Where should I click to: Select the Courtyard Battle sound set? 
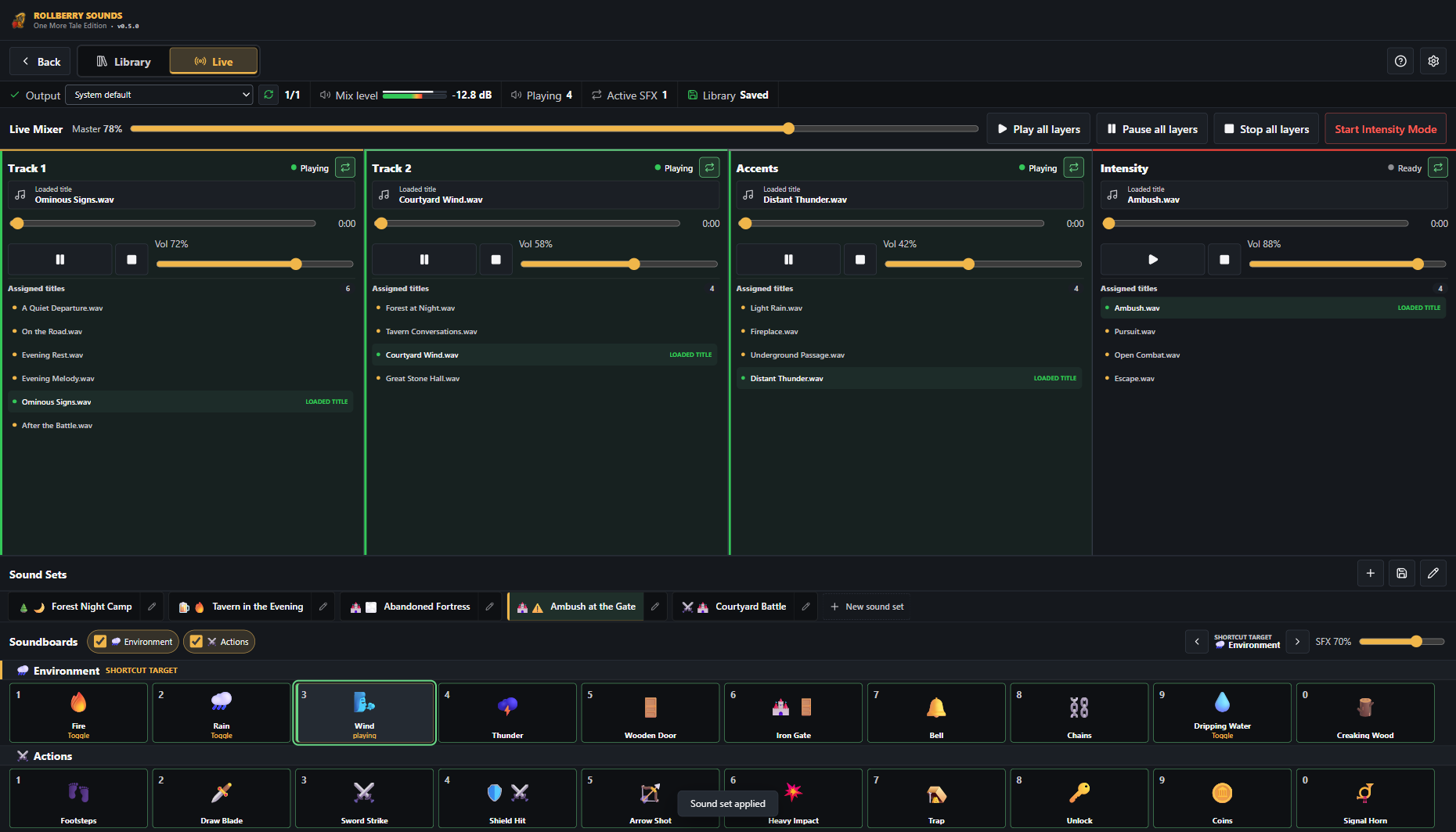(735, 607)
